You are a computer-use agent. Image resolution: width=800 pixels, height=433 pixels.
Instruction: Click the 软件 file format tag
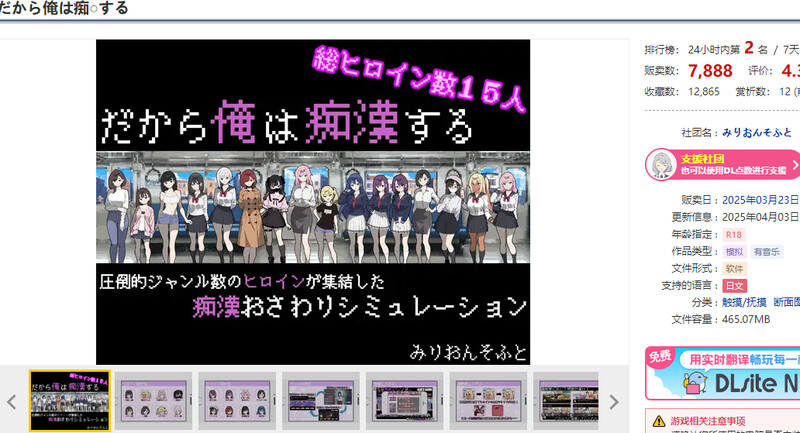tap(735, 269)
